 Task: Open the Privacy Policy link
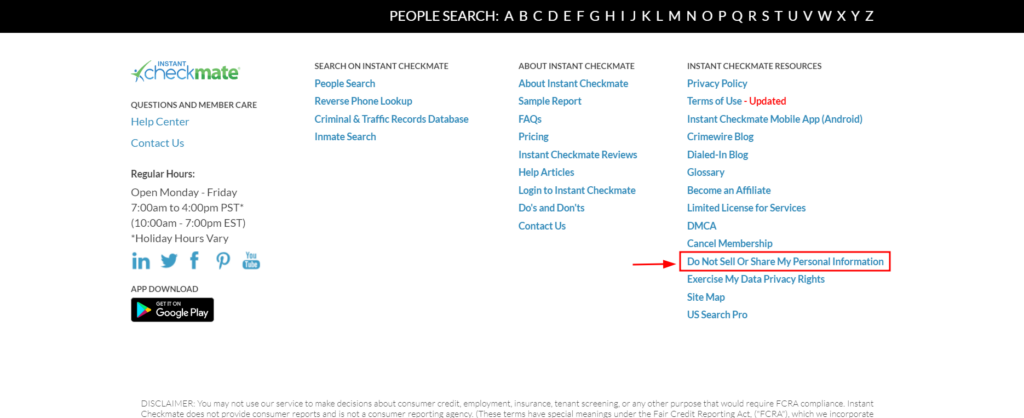point(717,84)
